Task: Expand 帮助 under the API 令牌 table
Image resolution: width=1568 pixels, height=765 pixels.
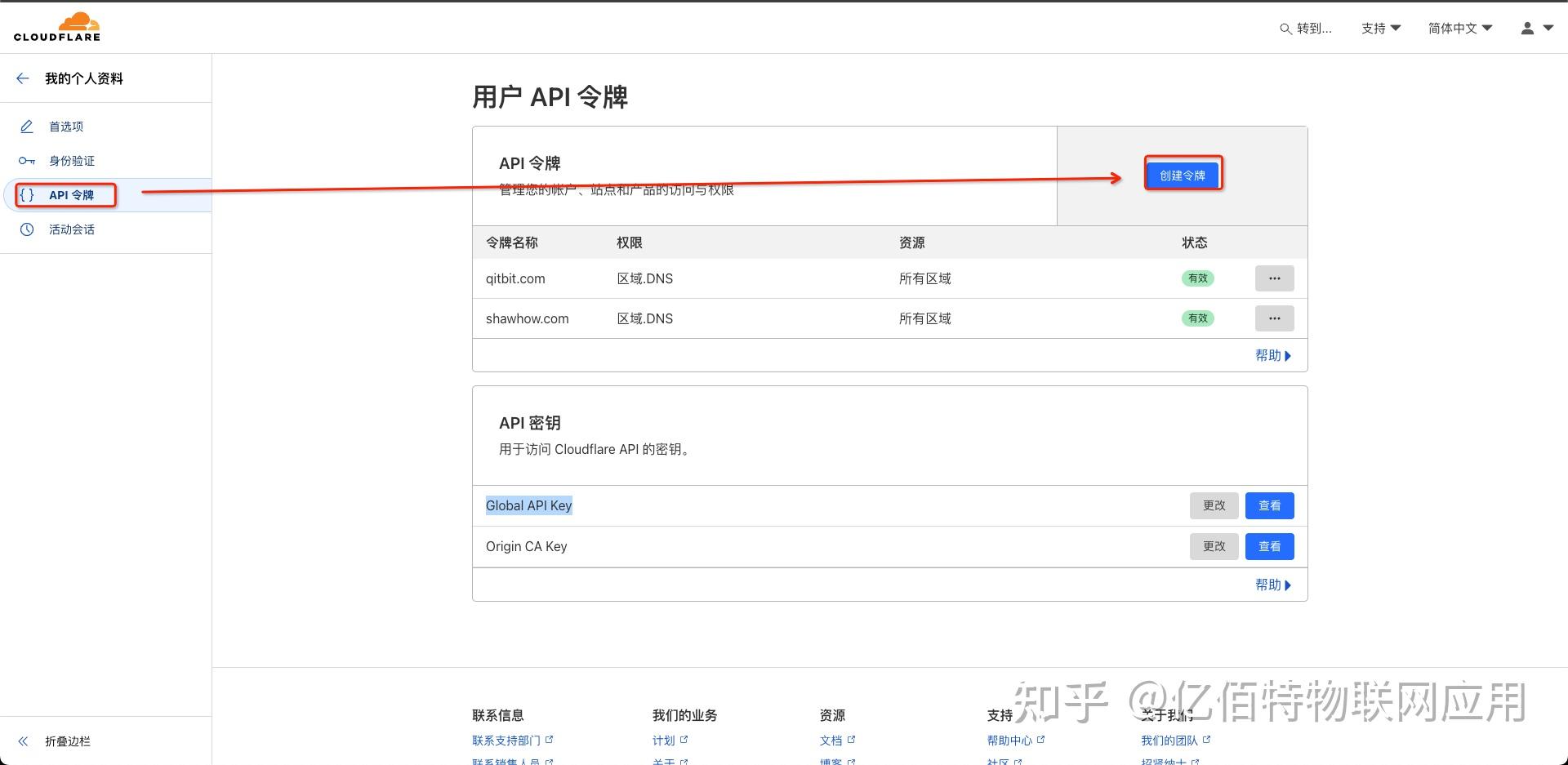Action: point(1273,355)
